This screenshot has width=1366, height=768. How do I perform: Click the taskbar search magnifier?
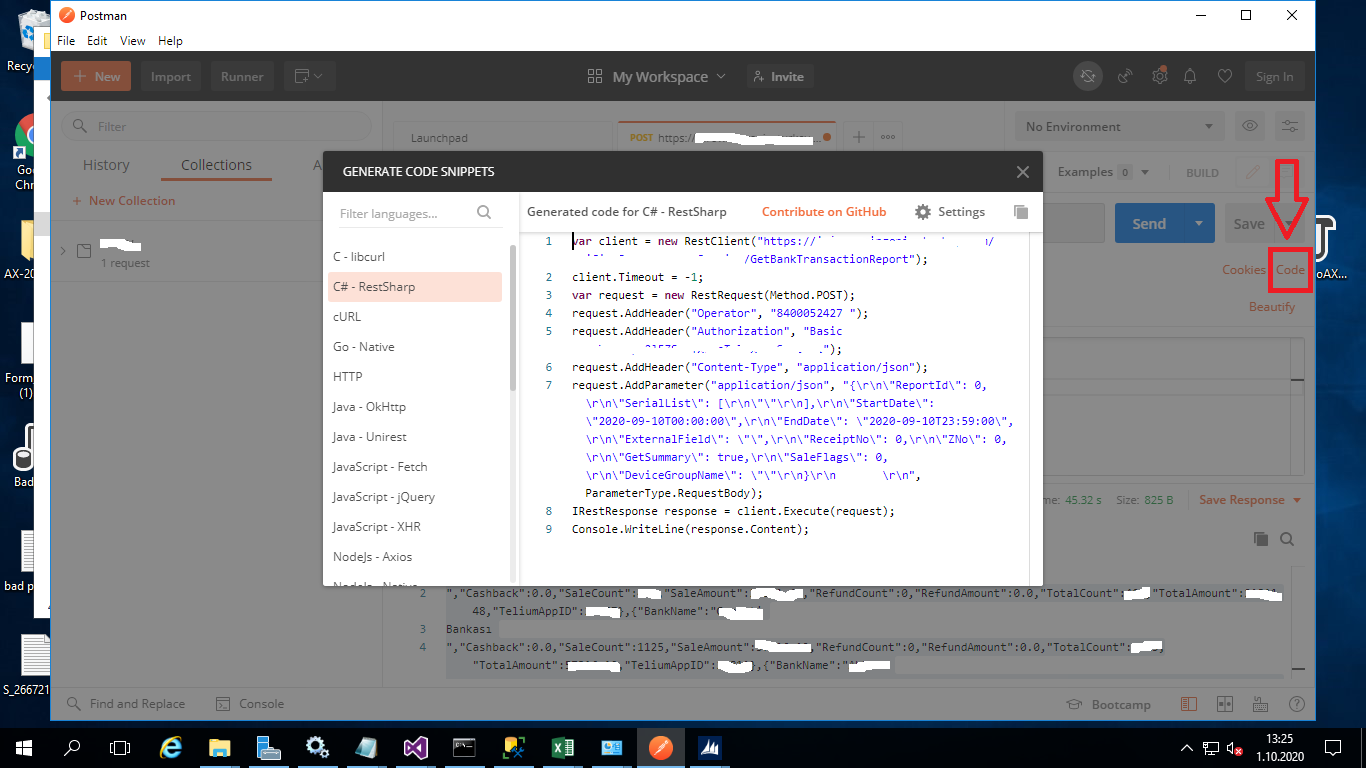pyautogui.click(x=72, y=747)
